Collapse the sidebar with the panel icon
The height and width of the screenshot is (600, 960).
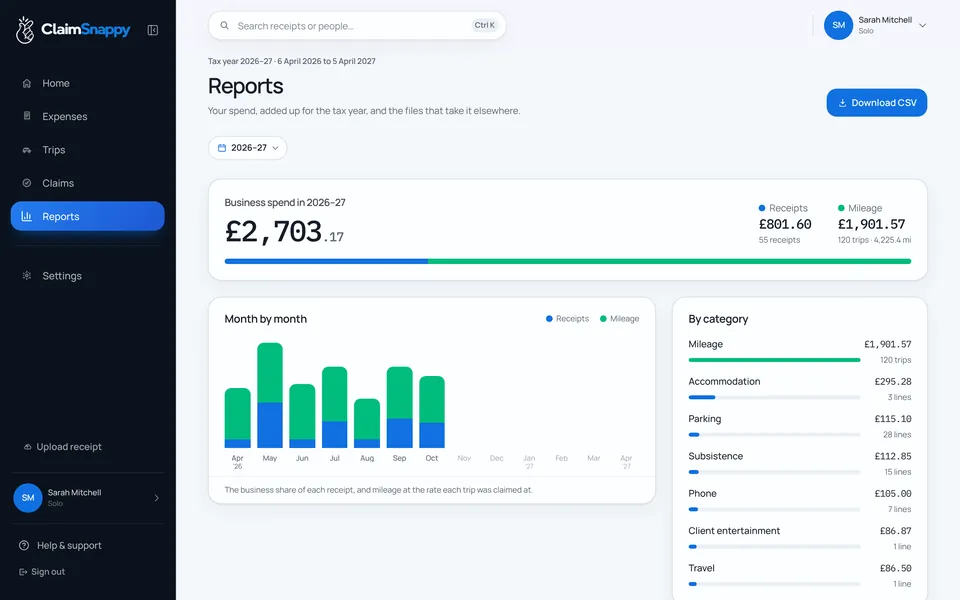click(x=152, y=30)
